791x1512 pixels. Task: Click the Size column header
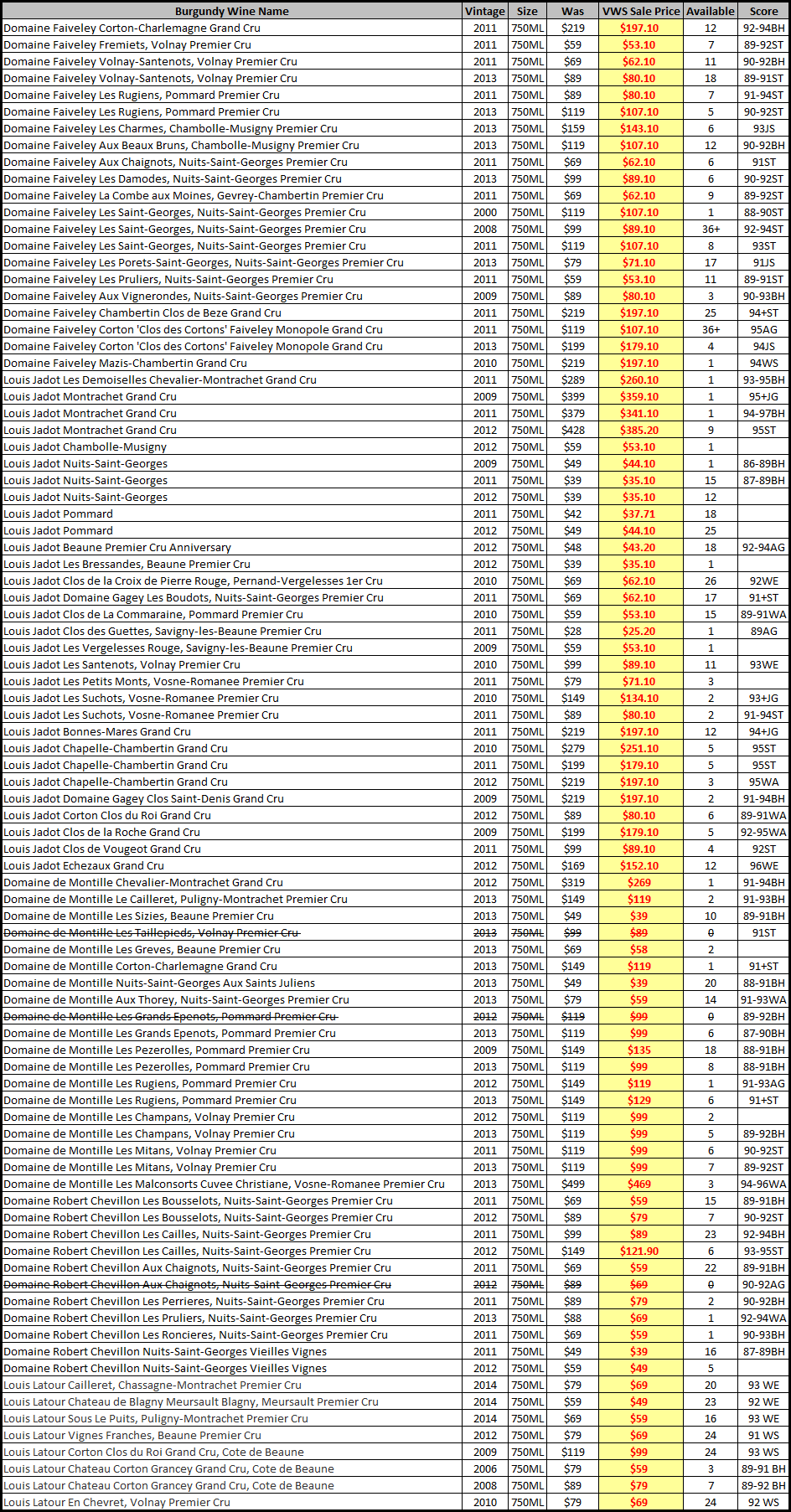[528, 12]
